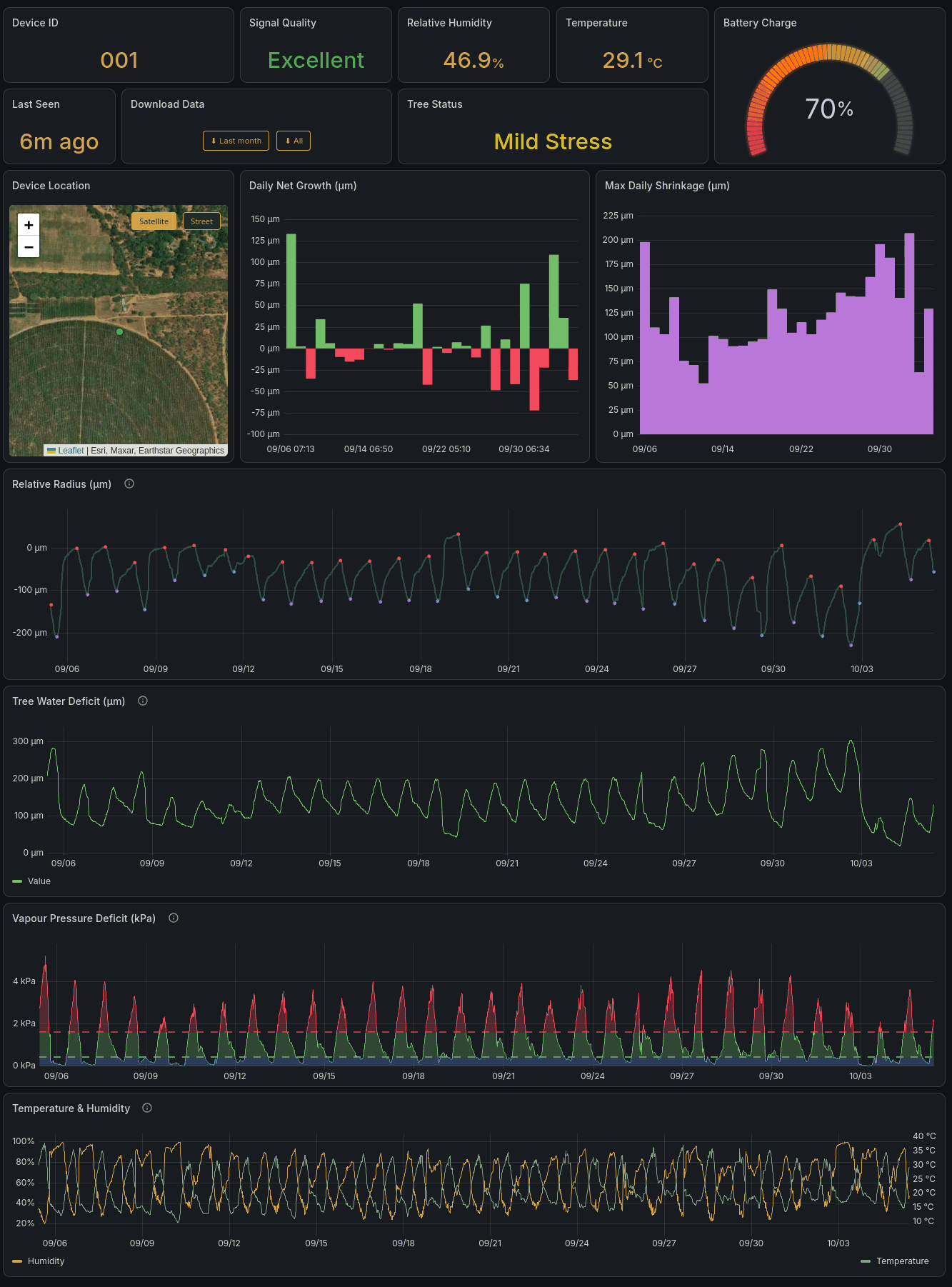Open the Leaflet attribution link
The image size is (952, 1287).
pos(71,451)
